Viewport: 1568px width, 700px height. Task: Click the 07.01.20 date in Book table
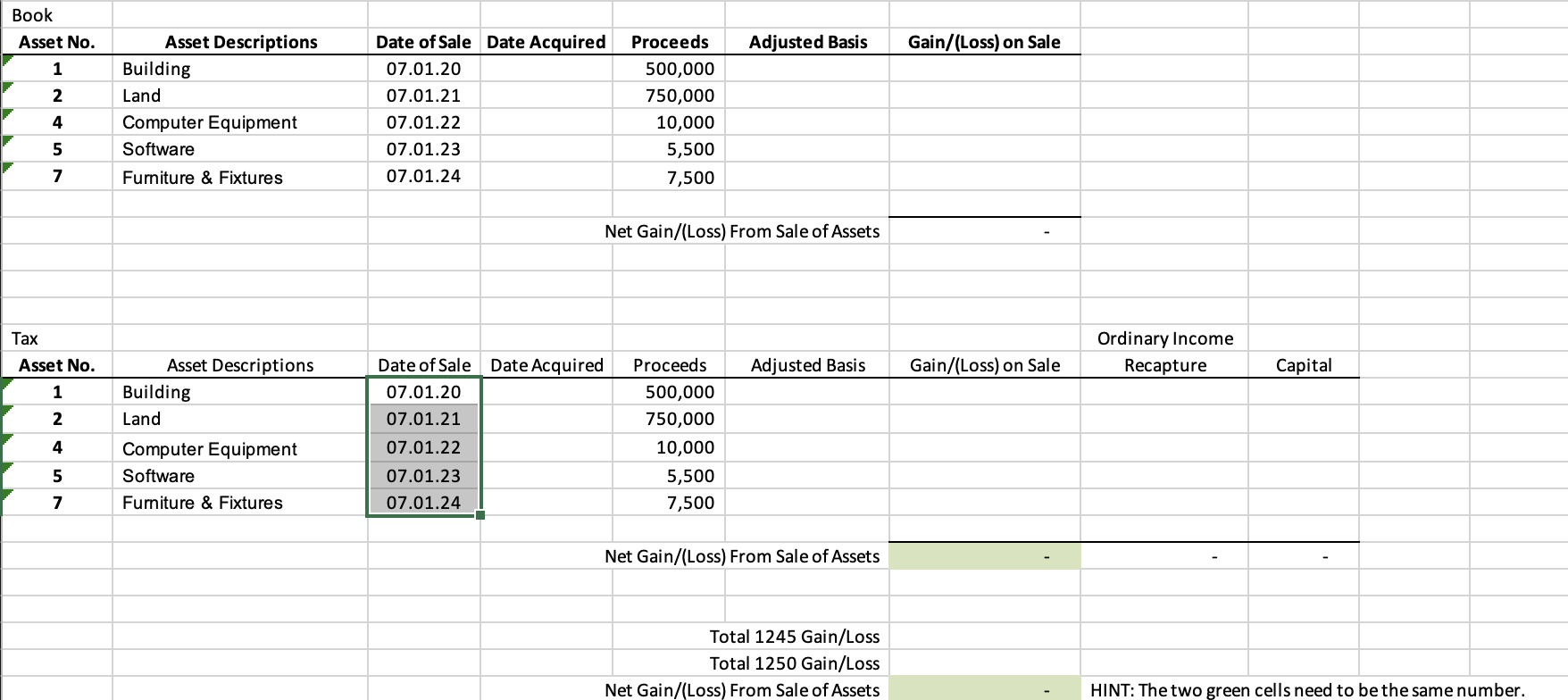click(423, 69)
